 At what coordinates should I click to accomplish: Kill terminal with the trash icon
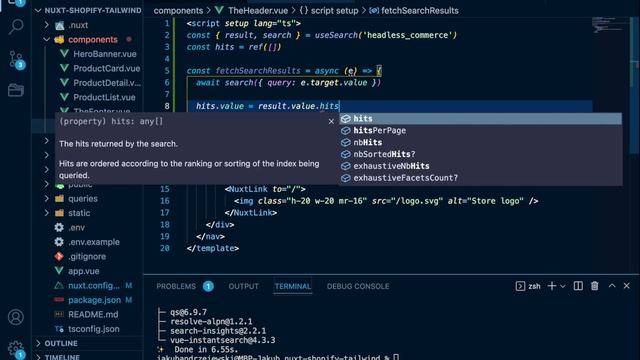click(x=595, y=286)
